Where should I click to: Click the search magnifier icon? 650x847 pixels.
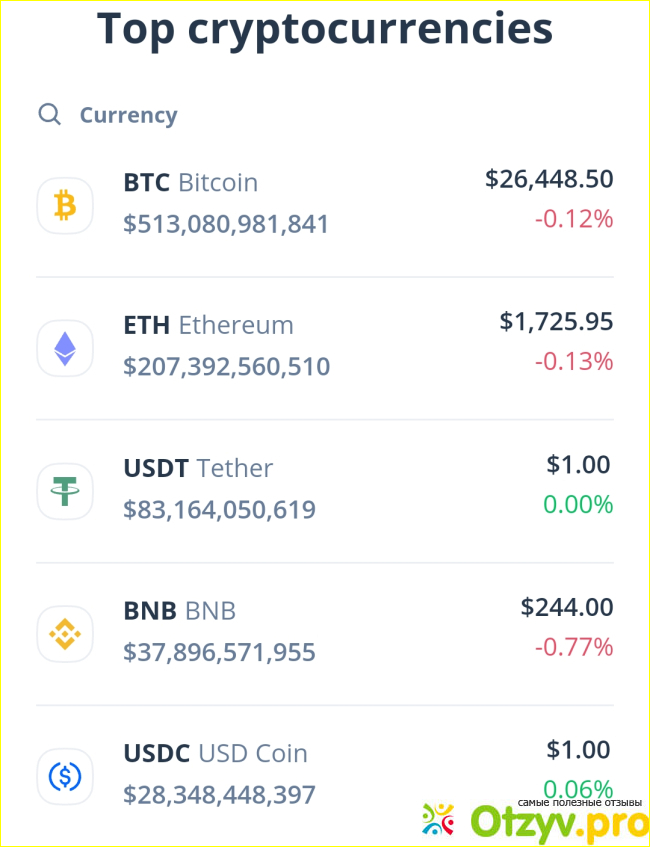pyautogui.click(x=49, y=114)
